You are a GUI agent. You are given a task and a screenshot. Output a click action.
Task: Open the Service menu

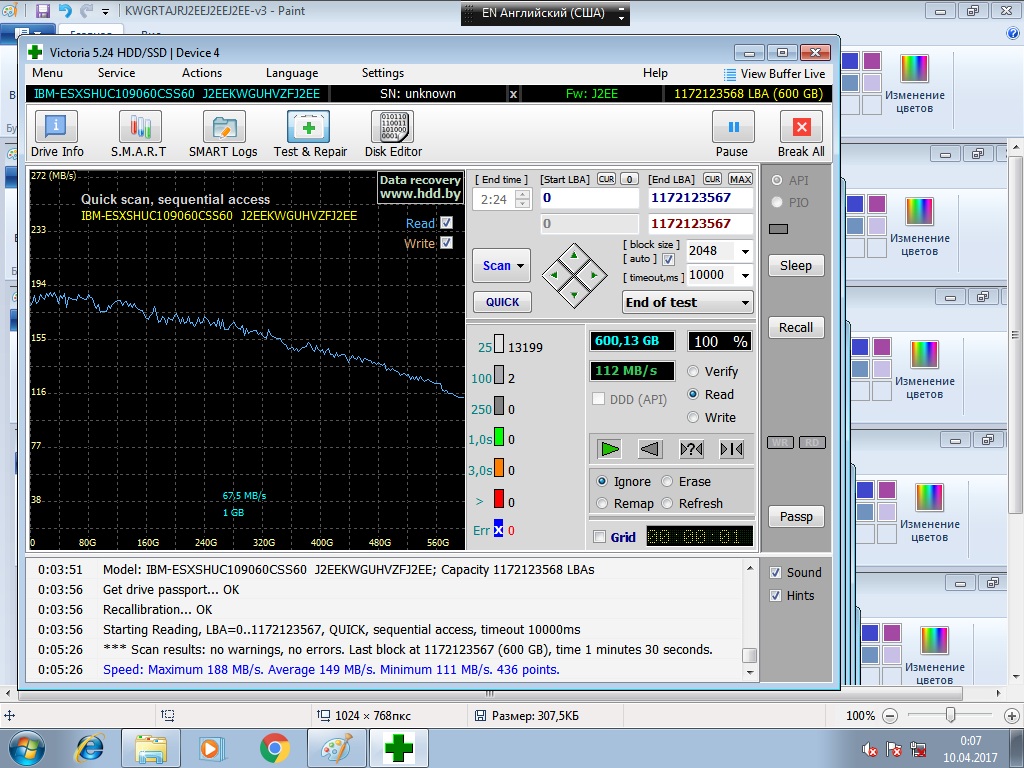pyautogui.click(x=116, y=73)
